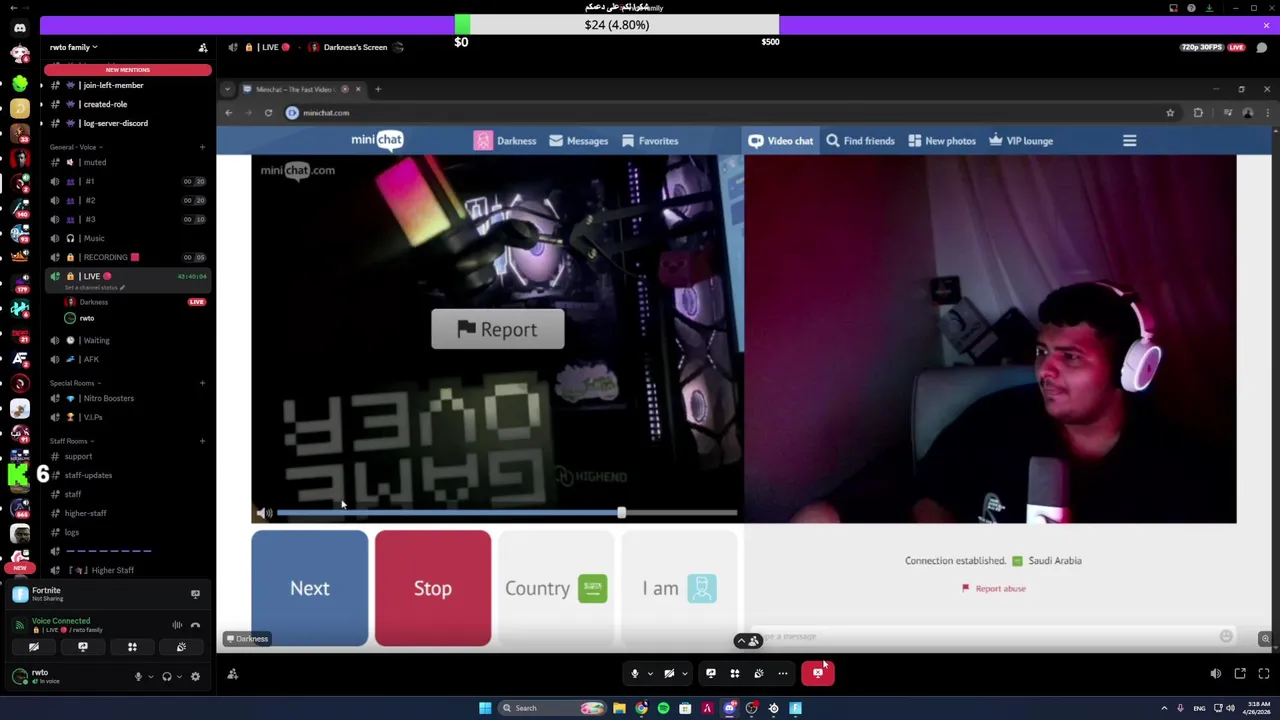Screen dimensions: 1280x720
Task: Click emoji smiley in message box
Action: click(1226, 636)
